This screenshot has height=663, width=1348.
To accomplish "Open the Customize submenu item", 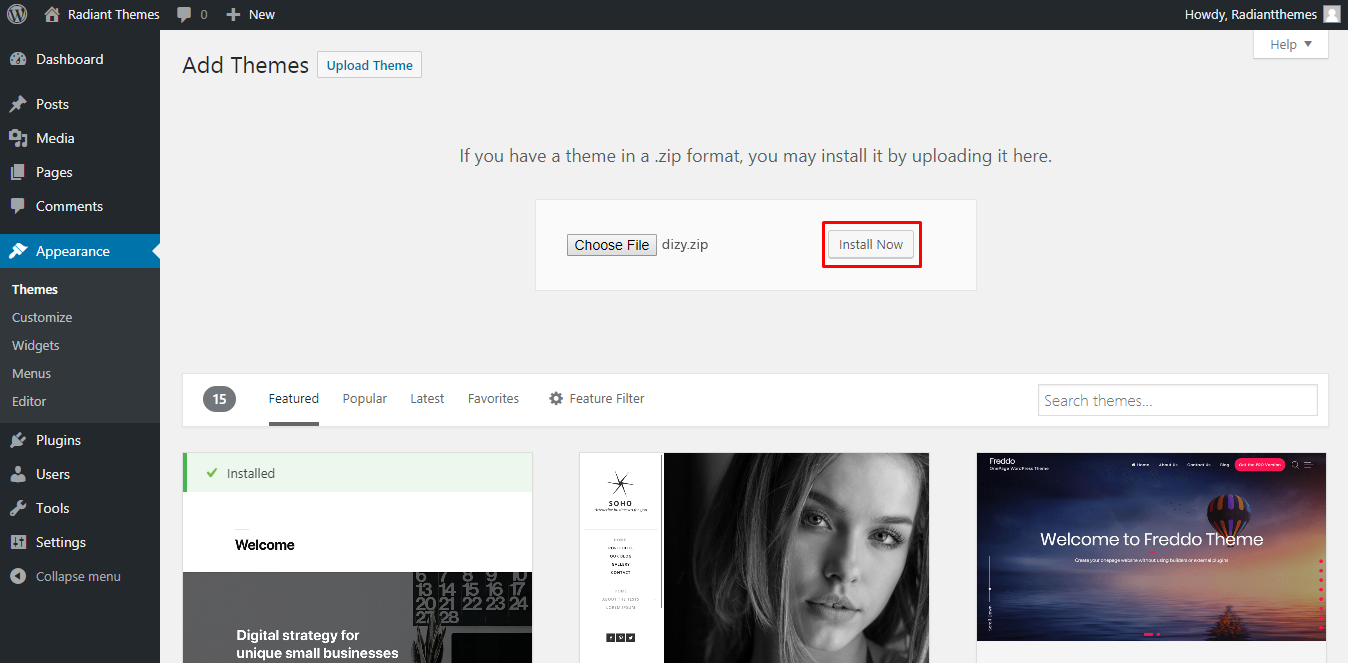I will click(42, 317).
